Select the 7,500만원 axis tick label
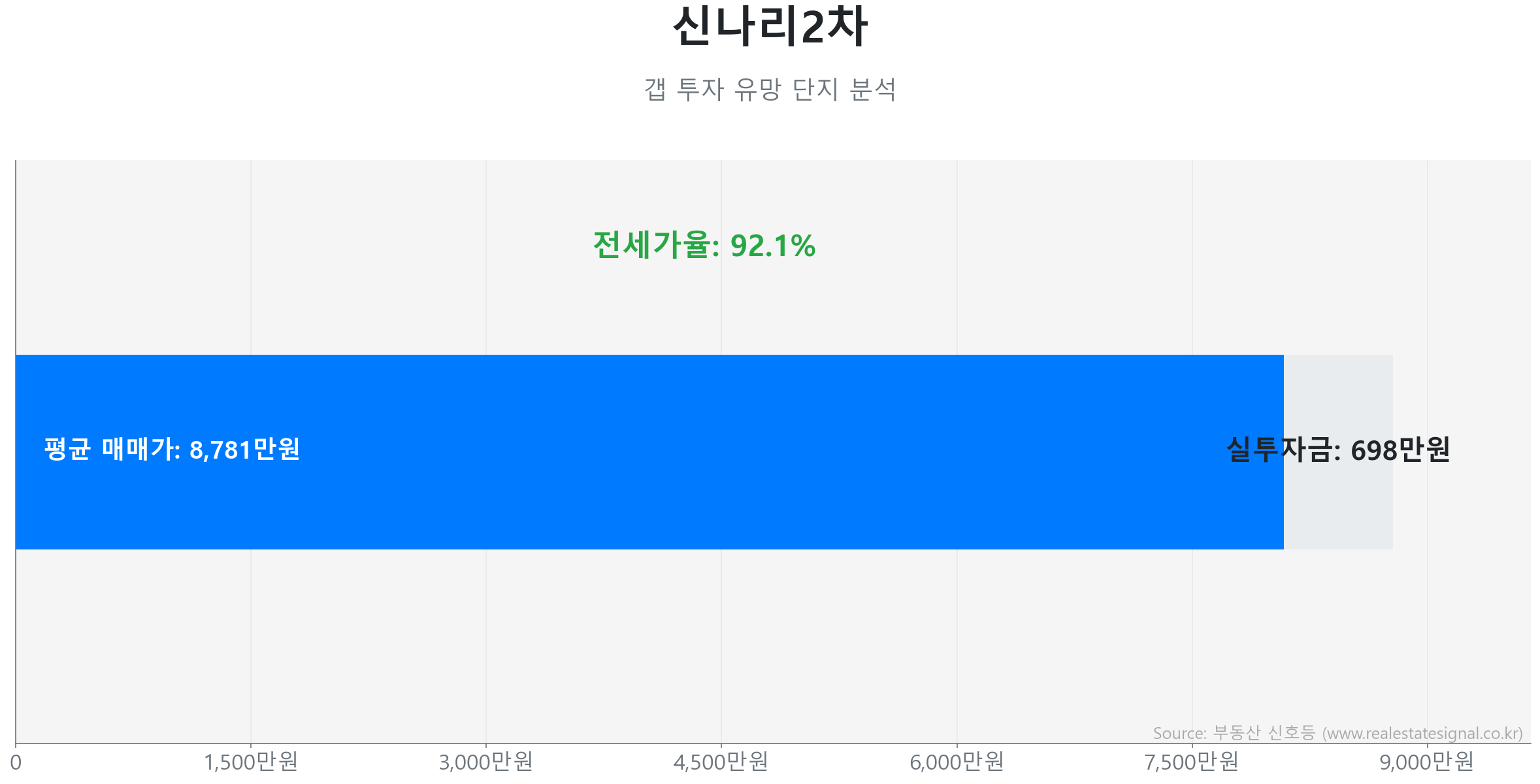This screenshot has height=784, width=1540. click(1192, 762)
